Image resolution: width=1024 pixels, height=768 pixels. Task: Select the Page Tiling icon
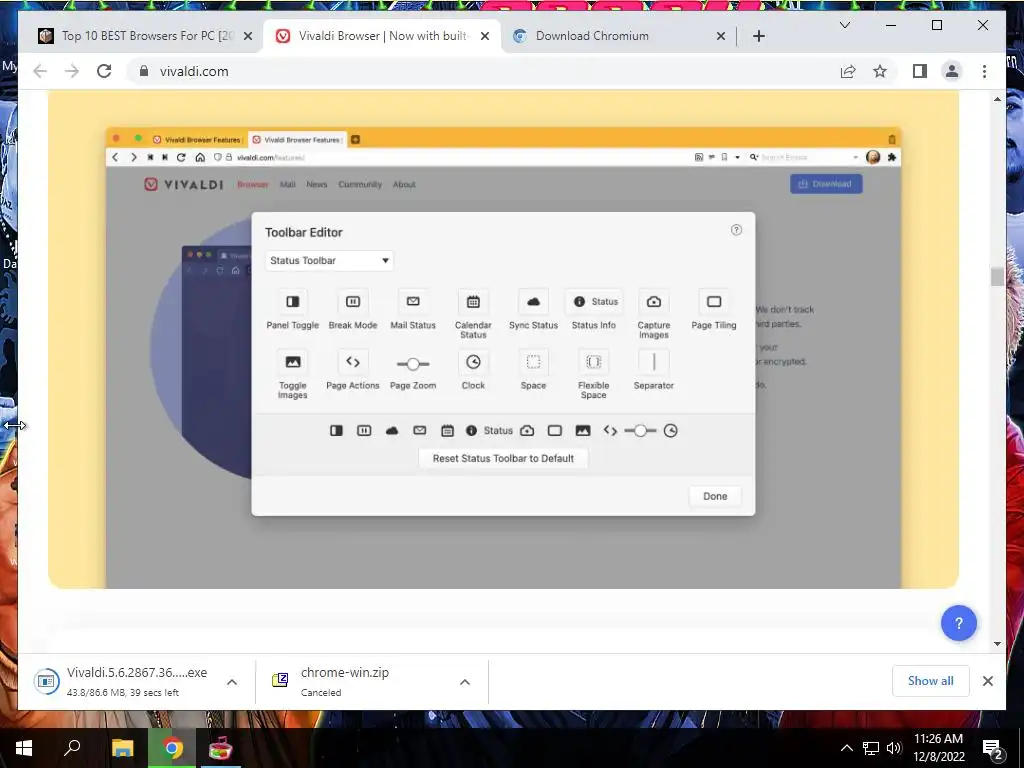[714, 302]
